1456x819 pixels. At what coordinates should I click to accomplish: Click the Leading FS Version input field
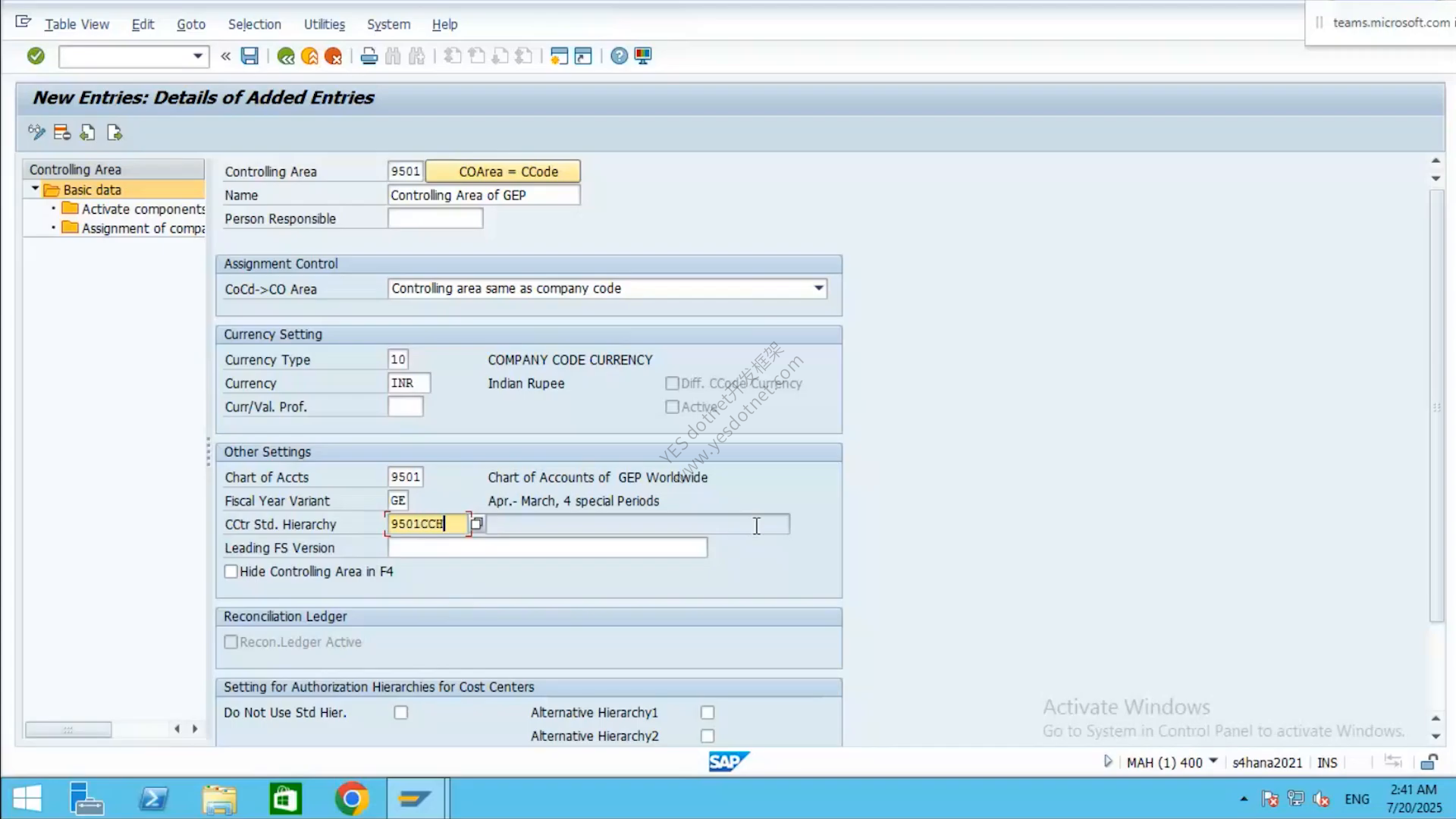548,548
